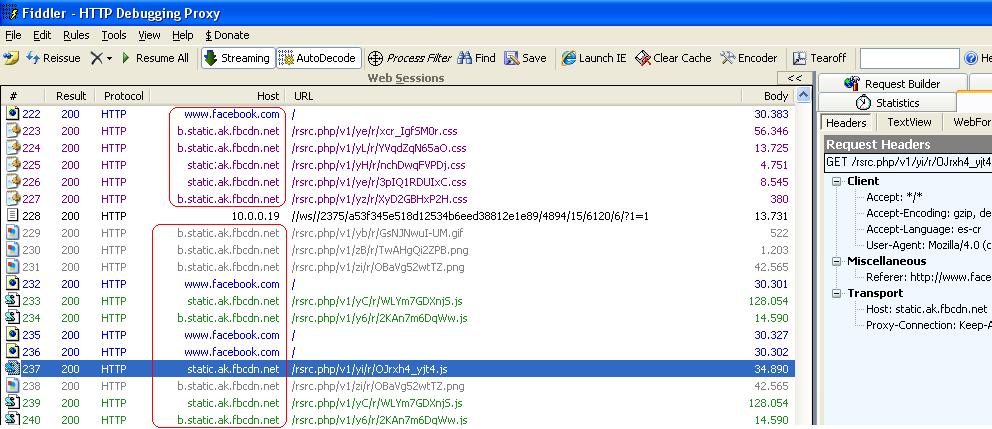Open the Help menu
Viewport: 992px width, 429px height.
(183, 35)
